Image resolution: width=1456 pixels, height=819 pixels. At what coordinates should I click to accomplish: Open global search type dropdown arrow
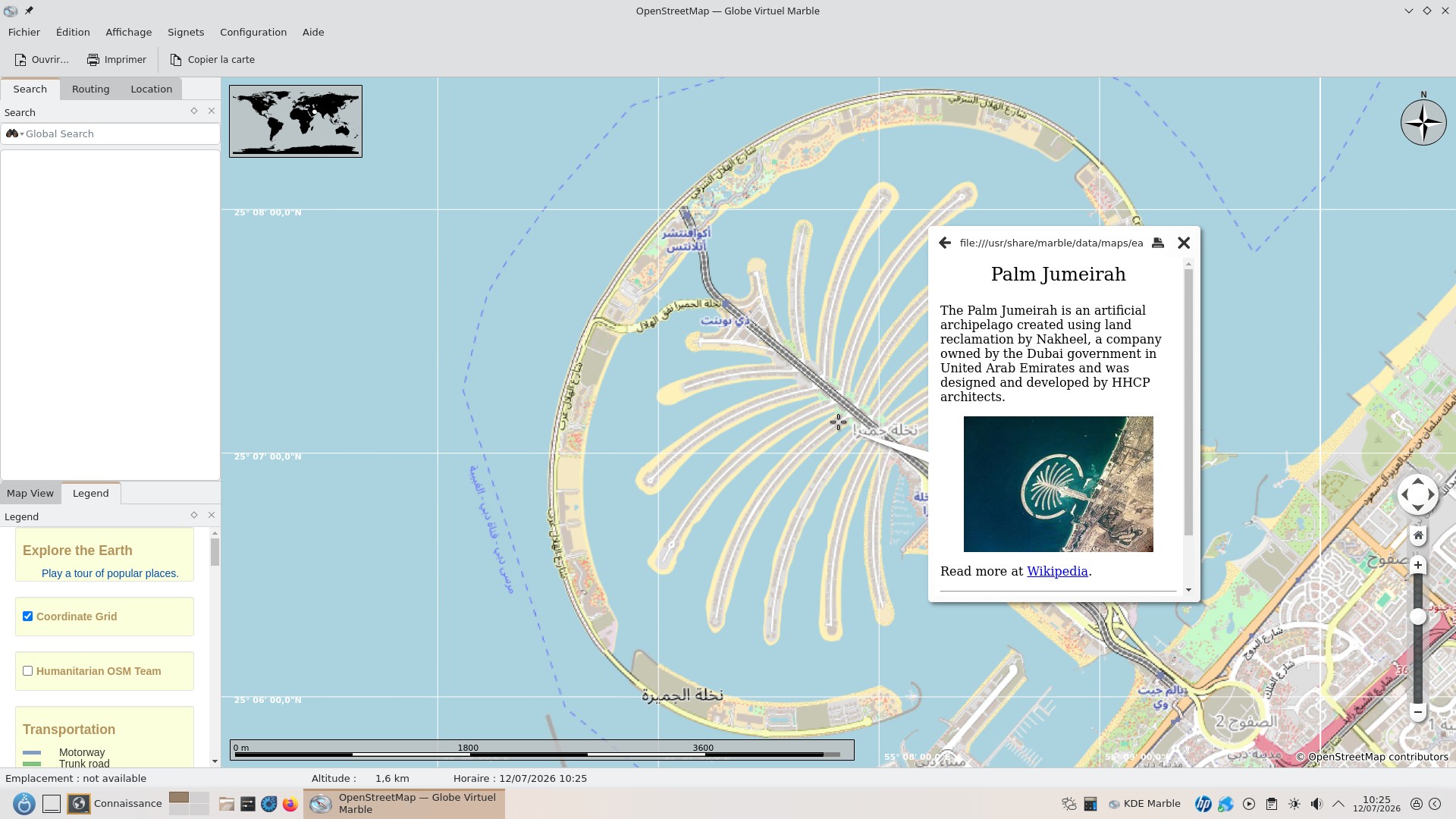pos(22,134)
